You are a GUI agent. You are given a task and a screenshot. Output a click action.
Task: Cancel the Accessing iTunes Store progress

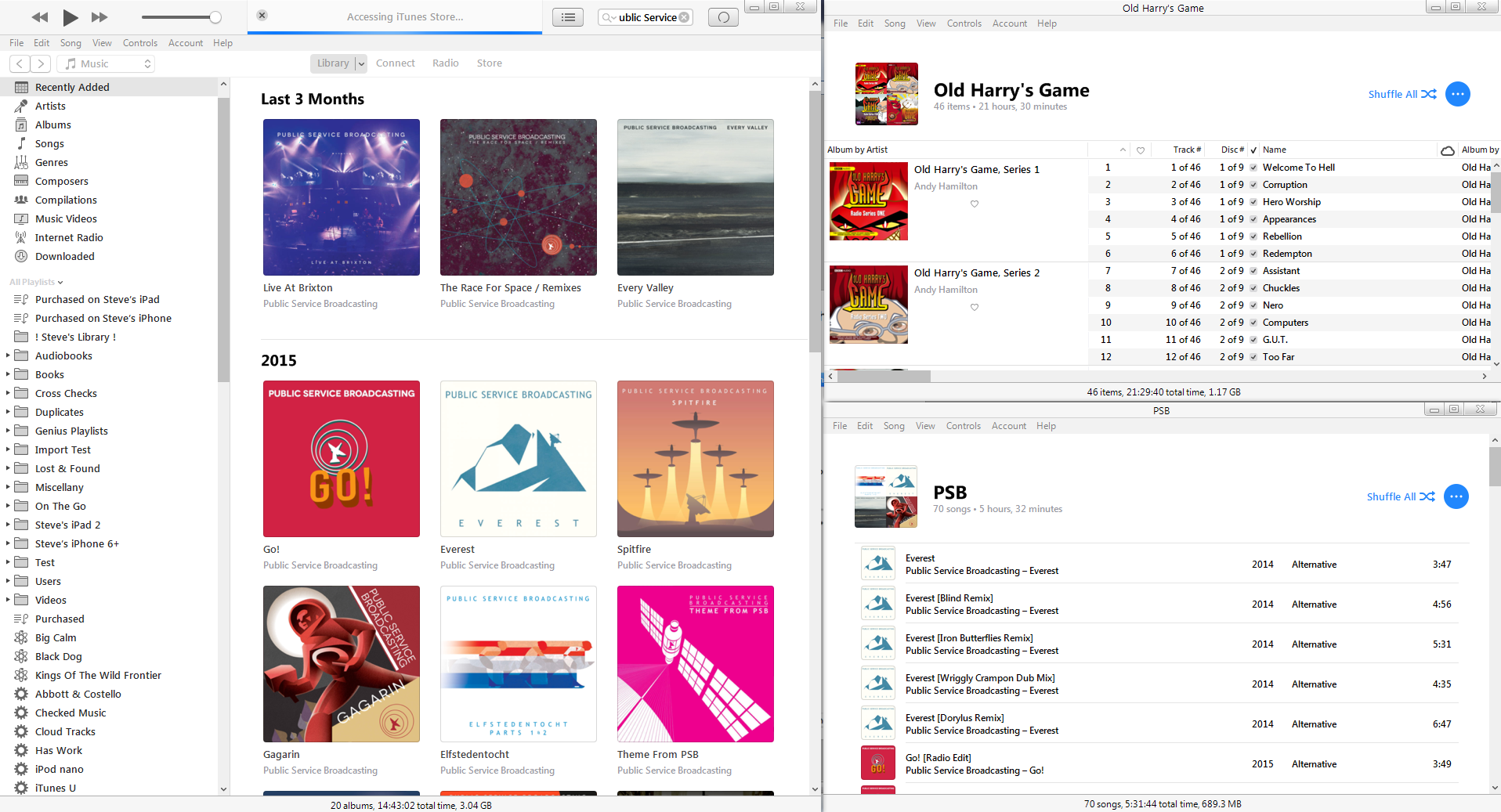tap(262, 16)
